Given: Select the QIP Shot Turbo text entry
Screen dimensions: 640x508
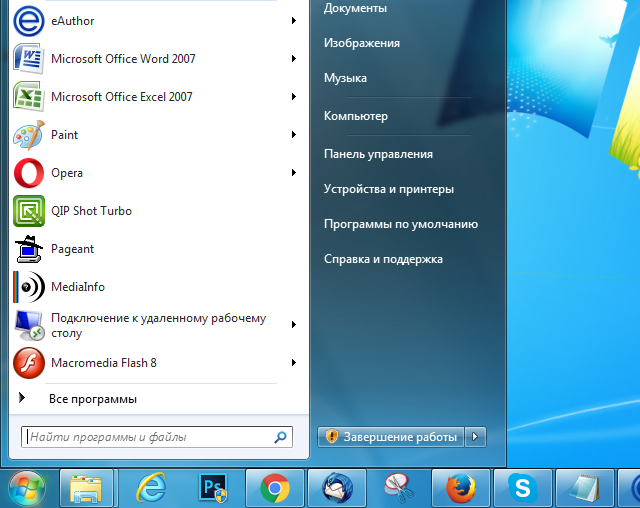Looking at the screenshot, I should tap(91, 211).
